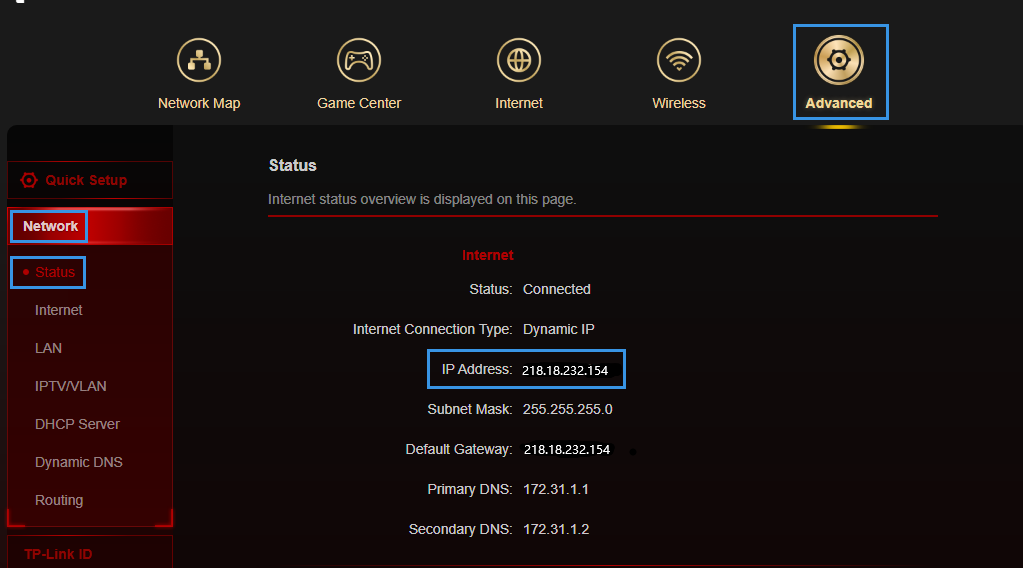Open the Routing sidebar entry
This screenshot has width=1023, height=568.
click(59, 500)
